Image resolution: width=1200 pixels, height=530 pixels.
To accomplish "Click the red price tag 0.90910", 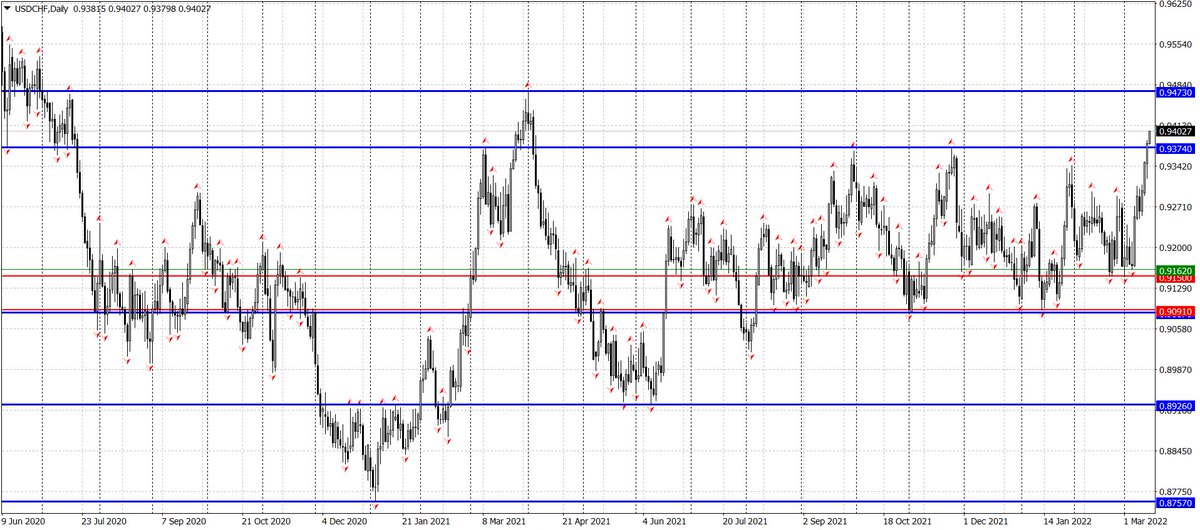I will (x=1174, y=312).
